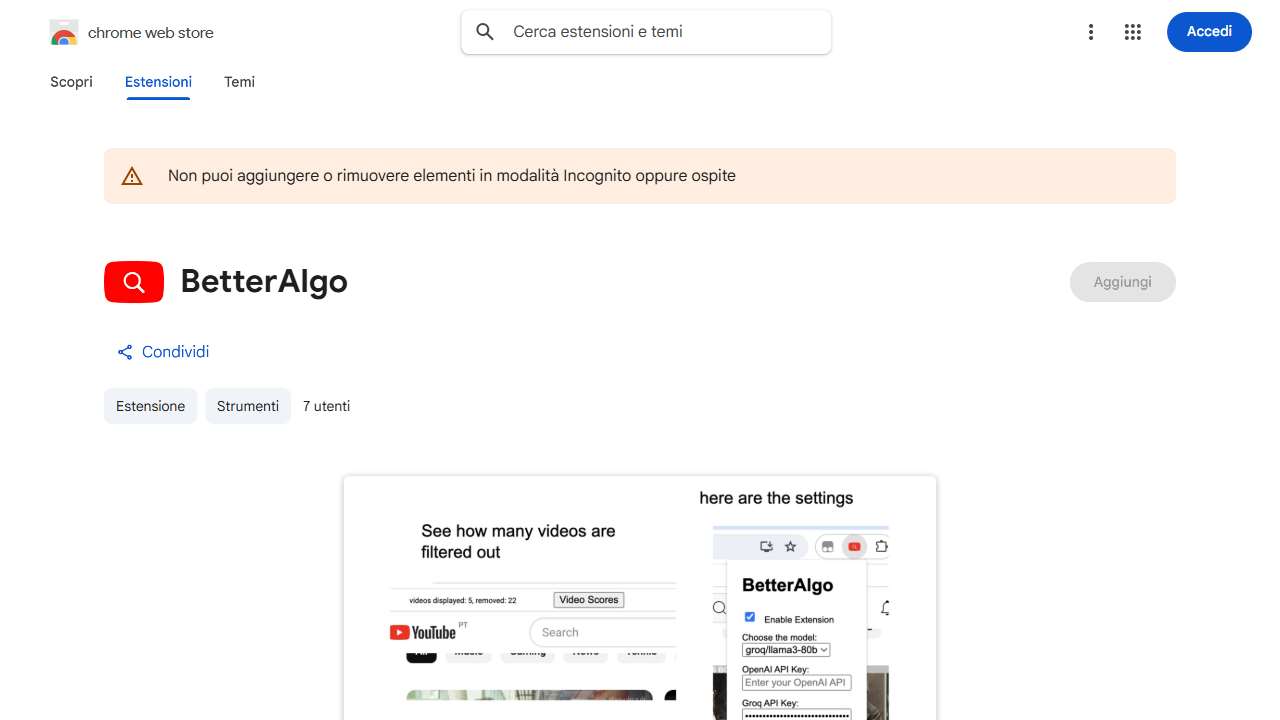Click the extensions puzzle icon in the screenshot
This screenshot has width=1280, height=720.
coord(880,546)
